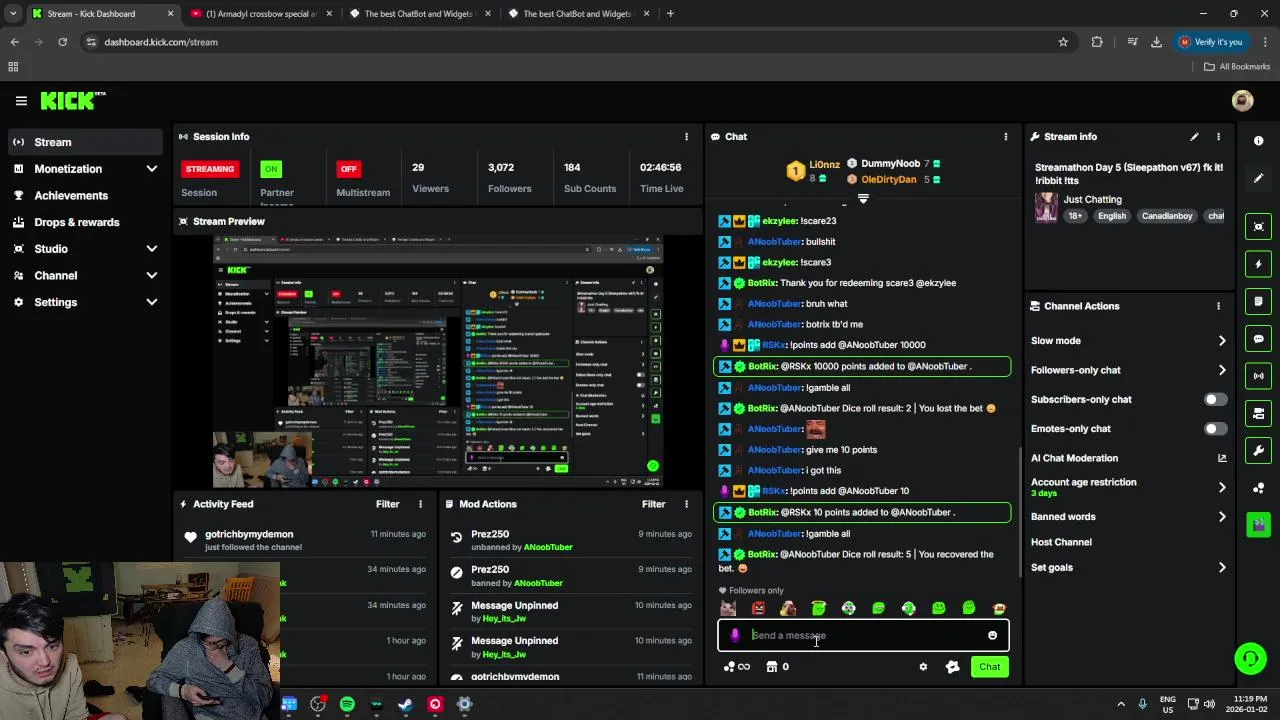Click the browser address bar
The image size is (1280, 720).
point(570,42)
